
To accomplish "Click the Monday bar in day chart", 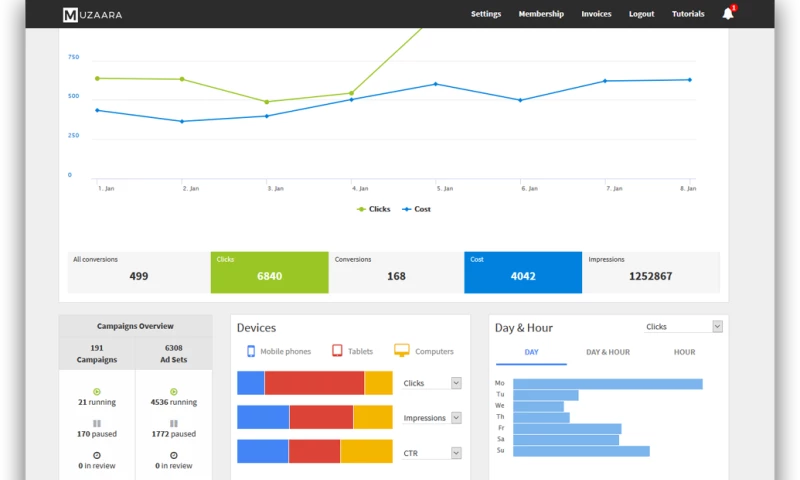I will coord(607,384).
